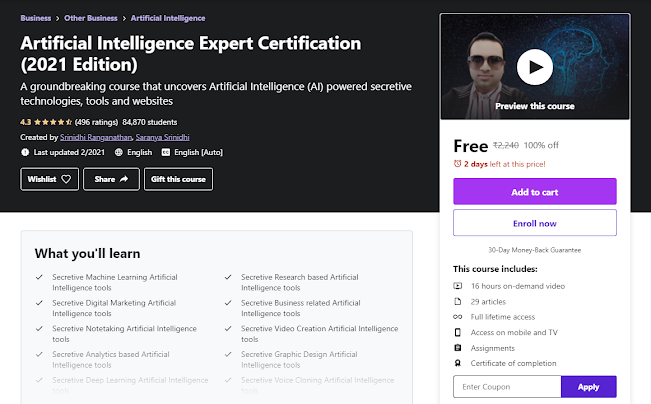This screenshot has width=651, height=404.
Task: Click checkmark beside Secretive Research based tools
Action: pyautogui.click(x=228, y=277)
